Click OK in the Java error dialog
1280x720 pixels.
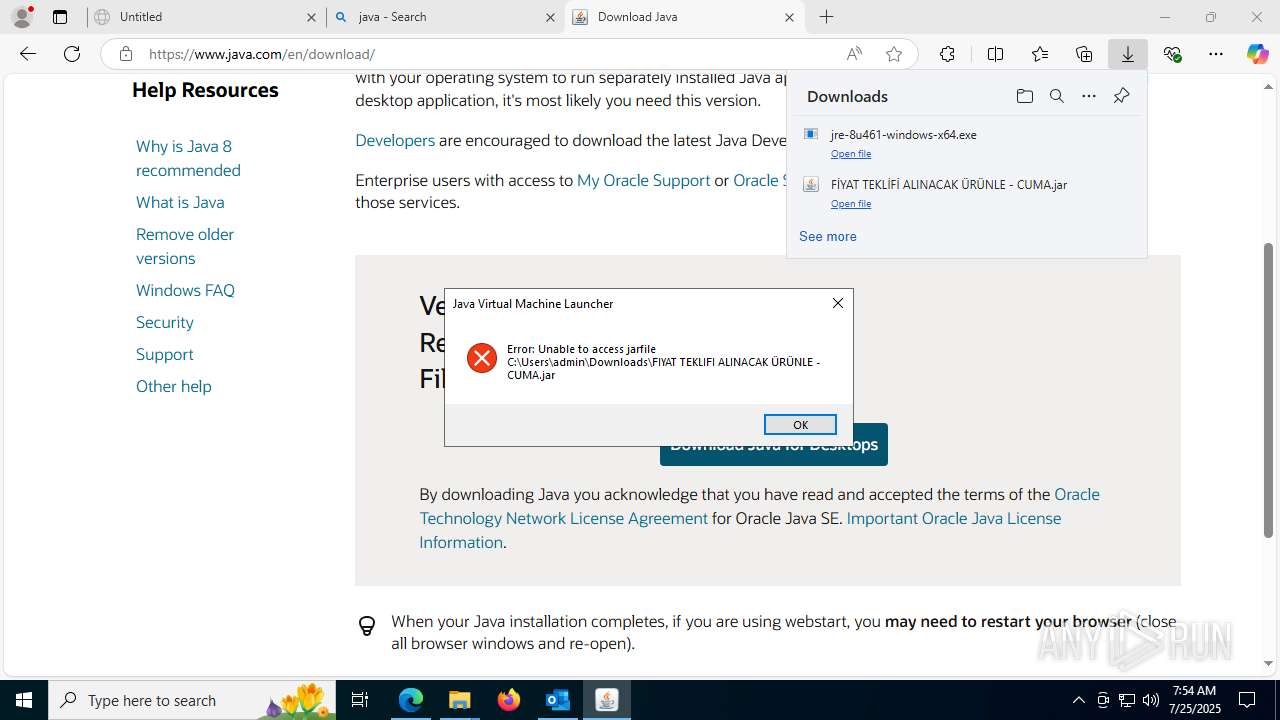click(x=800, y=425)
